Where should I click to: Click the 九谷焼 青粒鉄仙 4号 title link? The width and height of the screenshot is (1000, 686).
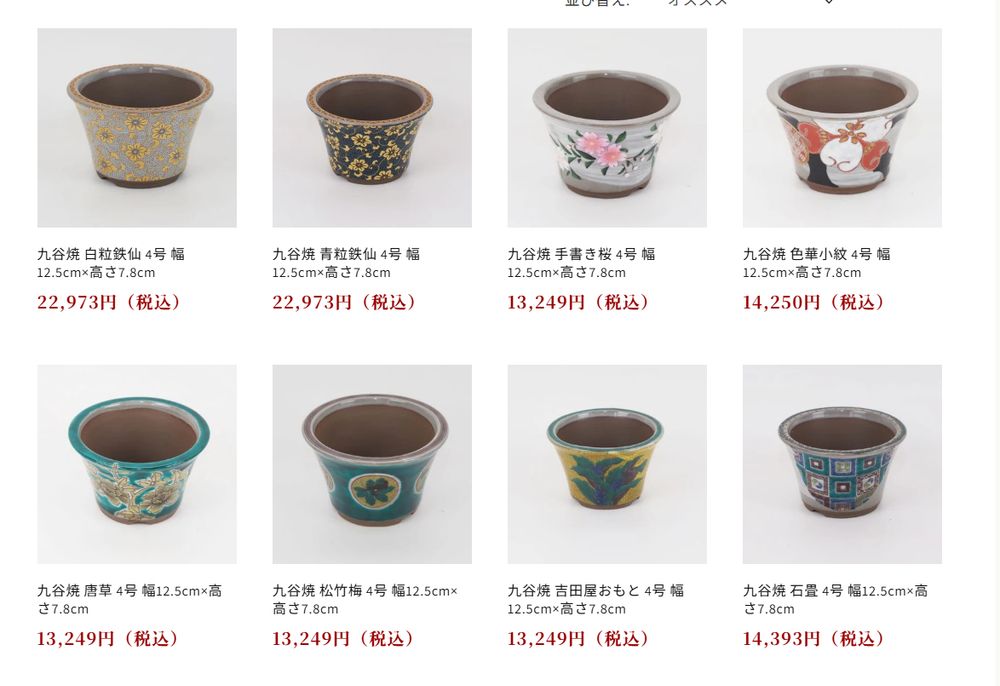click(x=346, y=263)
